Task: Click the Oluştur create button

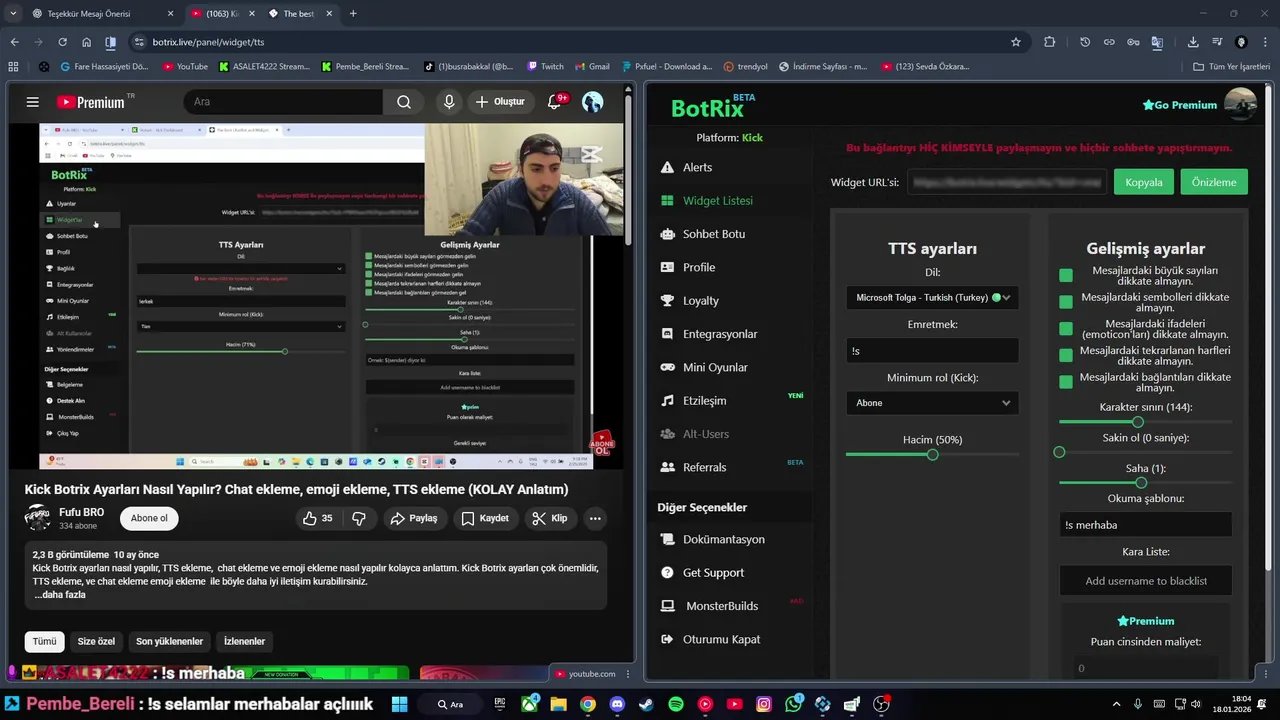Action: [x=500, y=102]
